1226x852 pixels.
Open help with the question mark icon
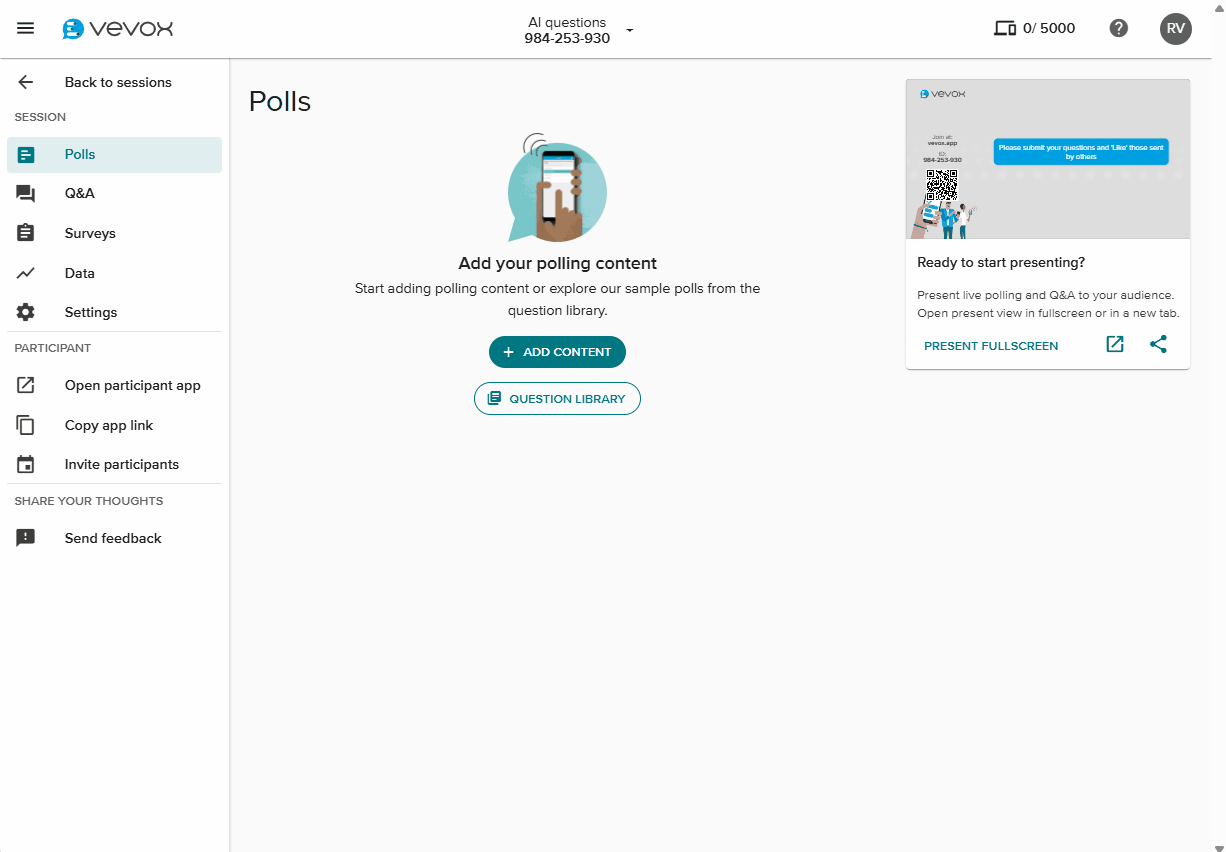(x=1118, y=28)
